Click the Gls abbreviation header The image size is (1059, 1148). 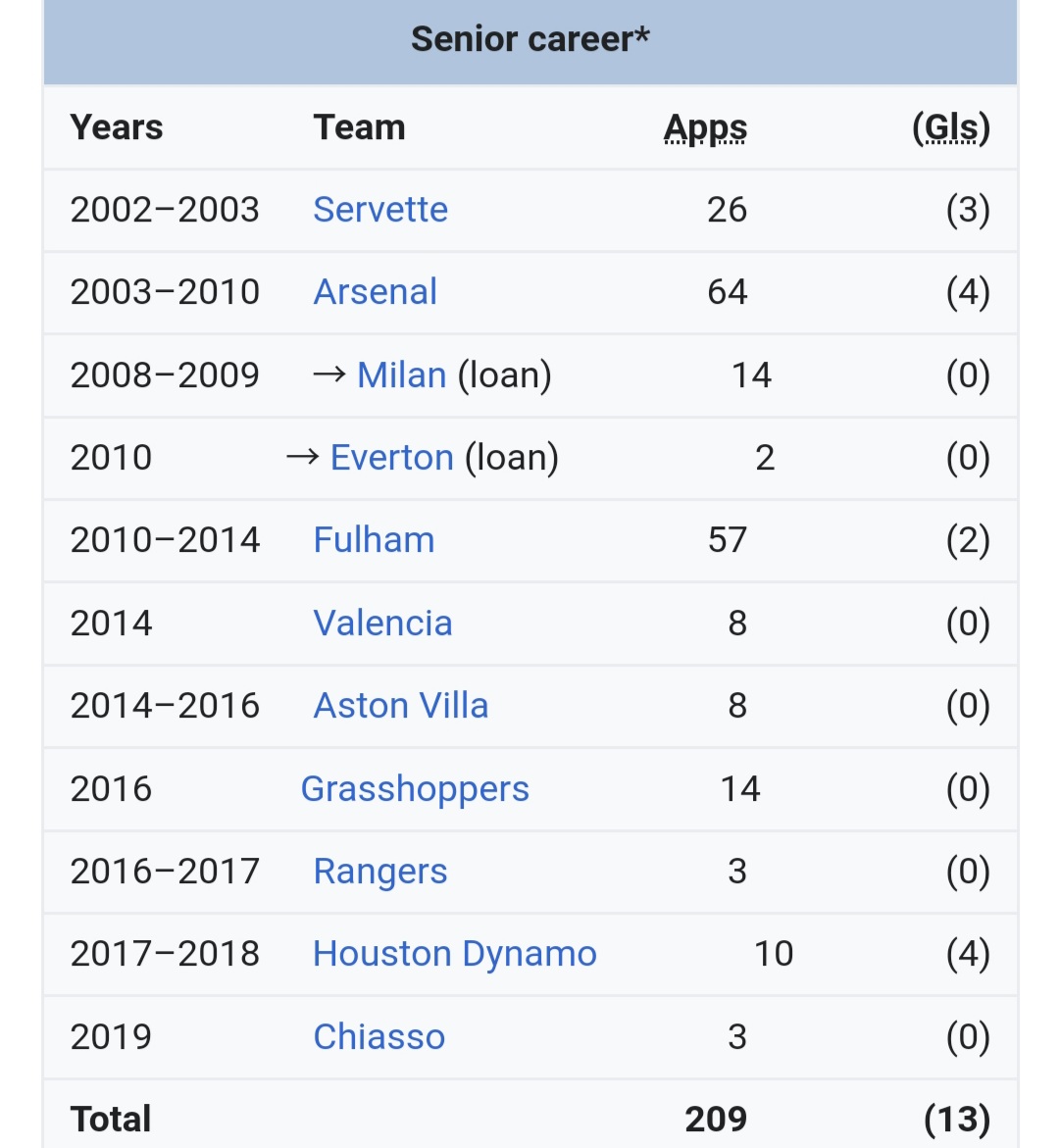click(950, 128)
